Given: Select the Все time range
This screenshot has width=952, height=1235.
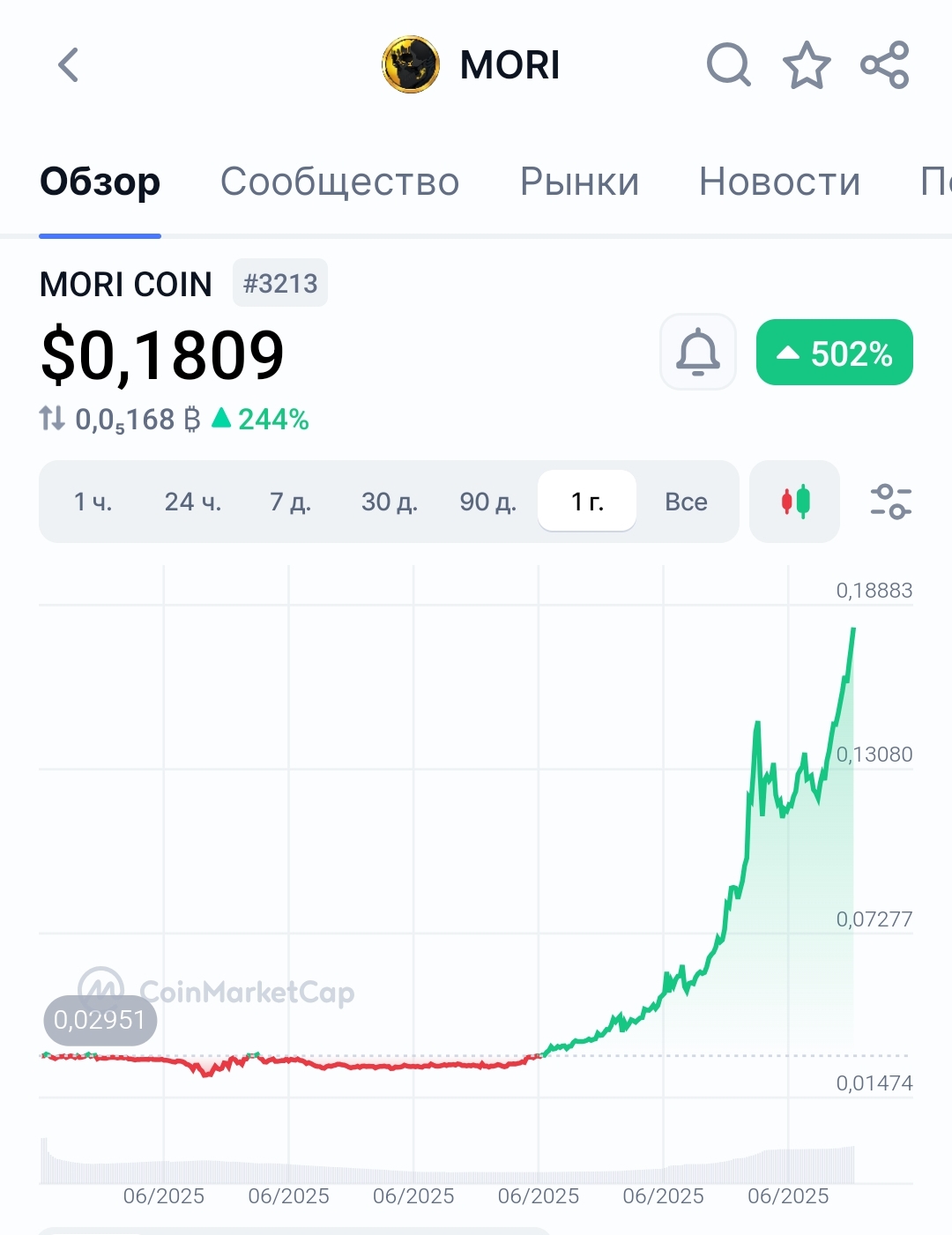Looking at the screenshot, I should (x=686, y=502).
